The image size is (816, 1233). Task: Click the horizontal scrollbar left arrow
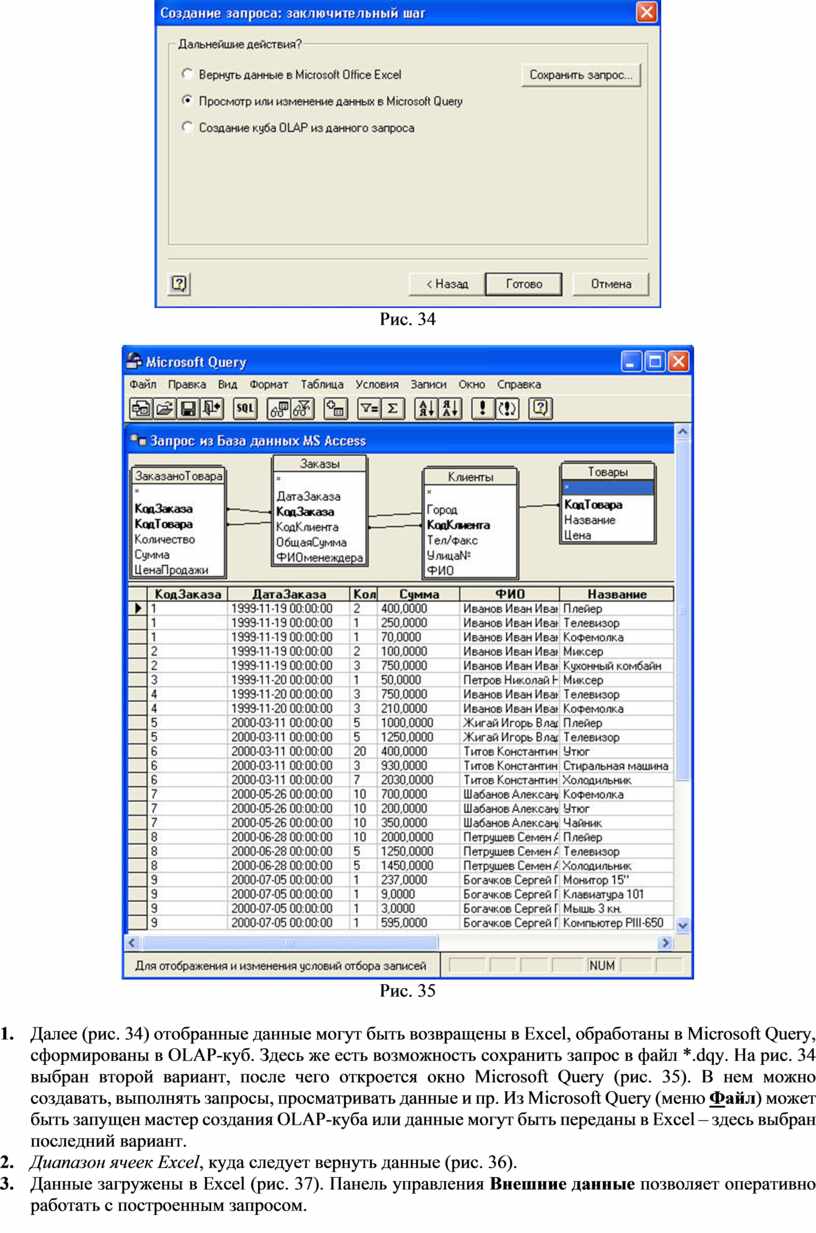point(131,943)
